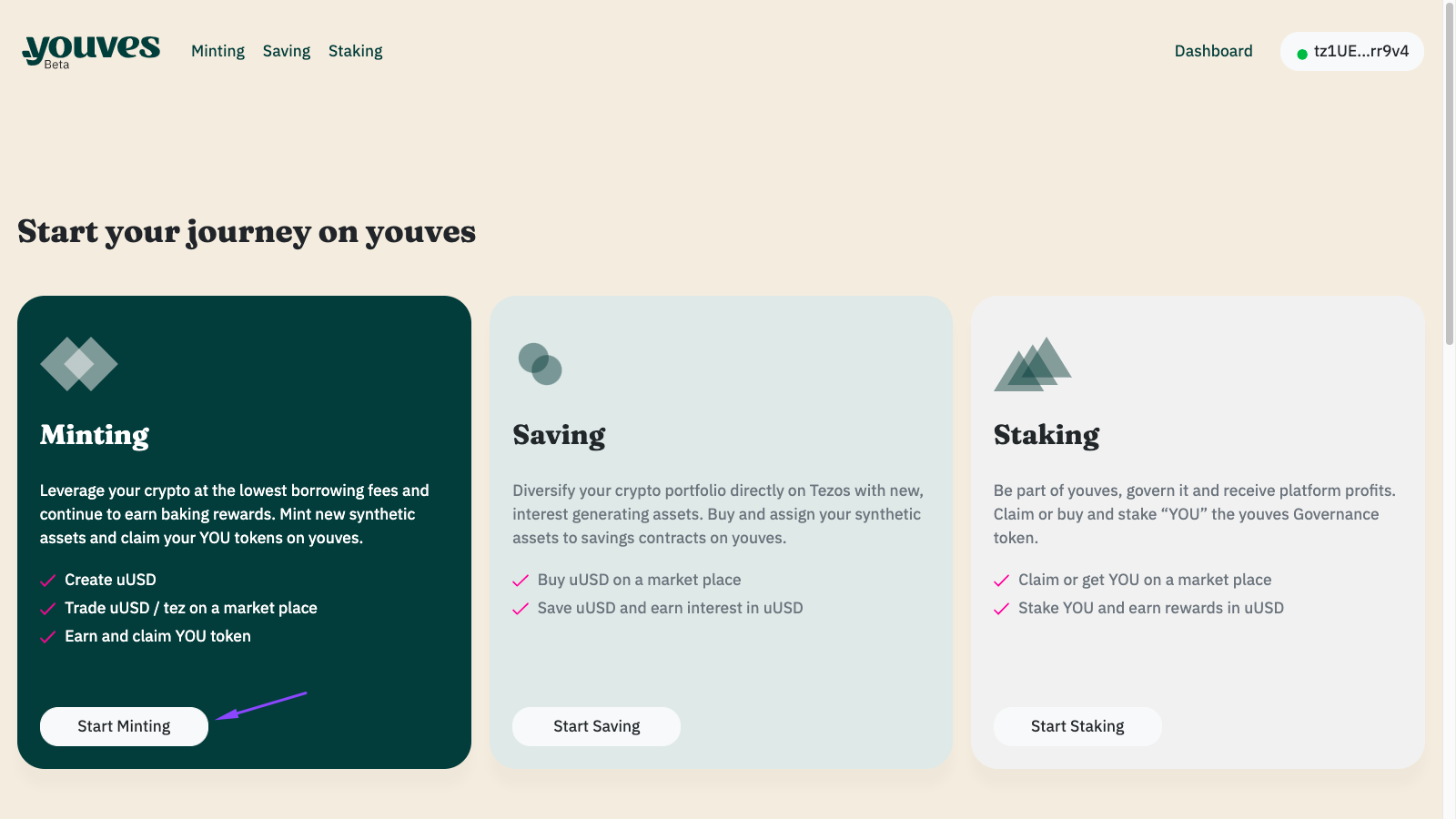The width and height of the screenshot is (1456, 819).
Task: Click the youves Beta logo
Action: [x=91, y=50]
